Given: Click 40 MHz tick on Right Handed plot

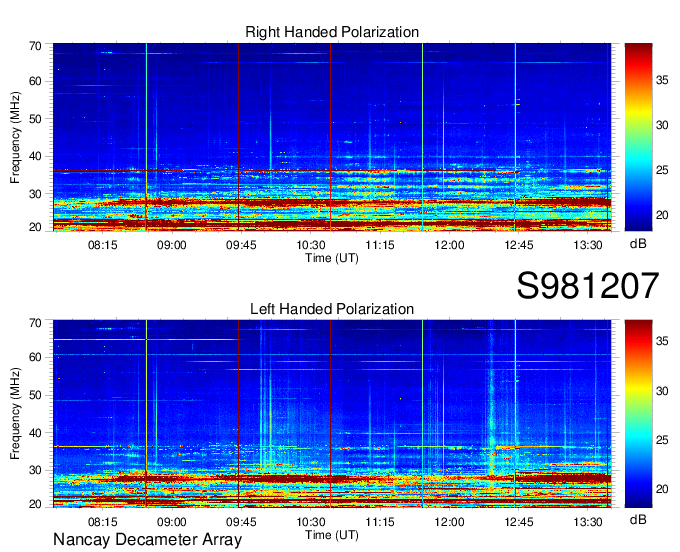Looking at the screenshot, I should coord(35,156).
